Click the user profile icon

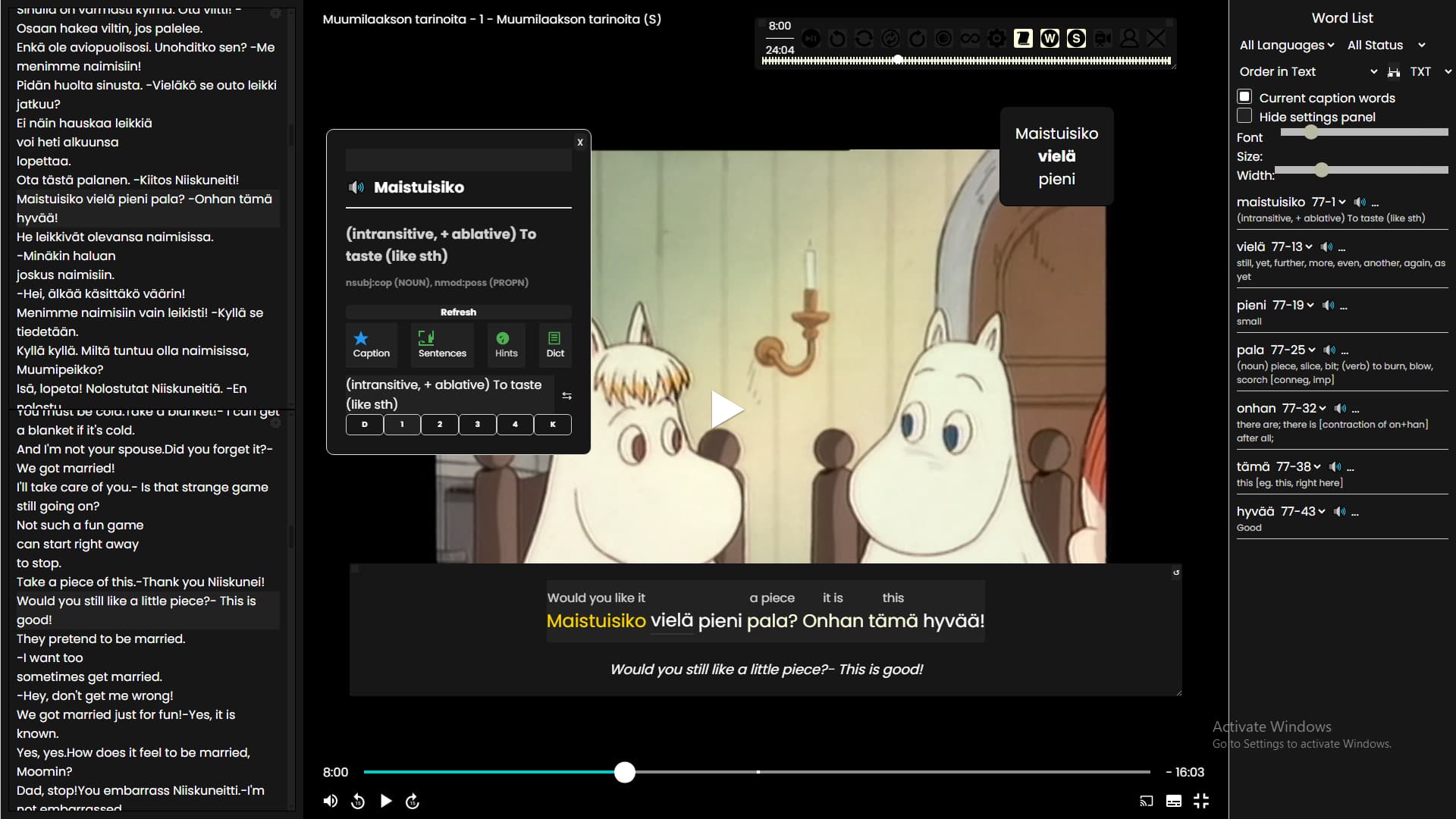coord(1129,38)
